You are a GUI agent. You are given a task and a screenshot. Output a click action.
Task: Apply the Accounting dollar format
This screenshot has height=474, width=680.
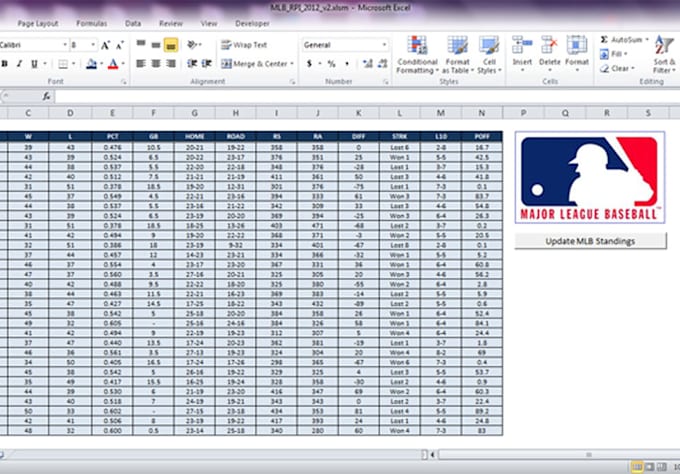click(309, 64)
